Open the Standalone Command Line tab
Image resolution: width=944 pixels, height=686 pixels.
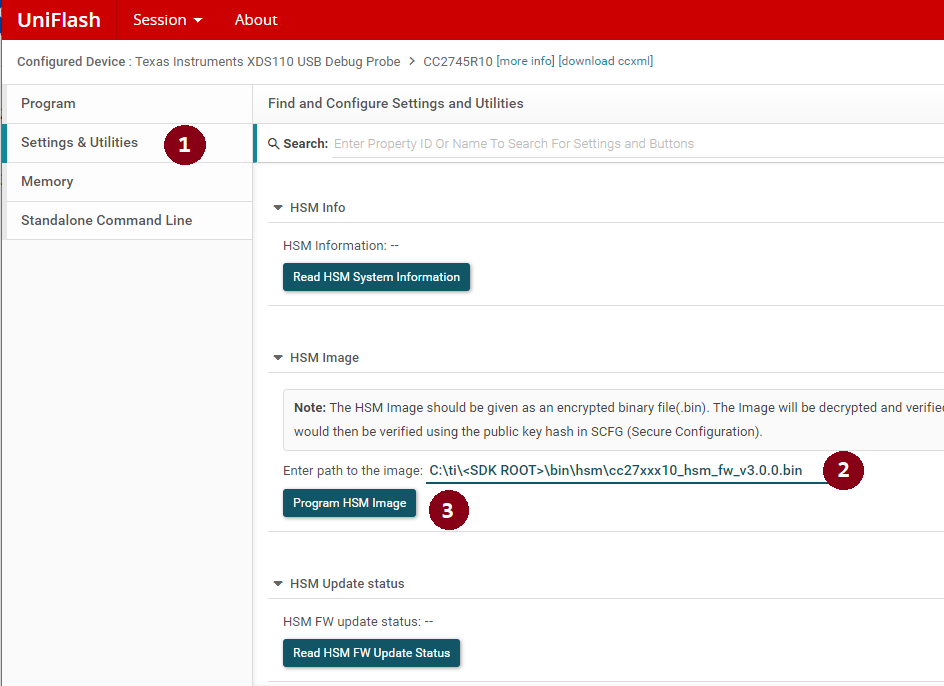click(x=106, y=221)
